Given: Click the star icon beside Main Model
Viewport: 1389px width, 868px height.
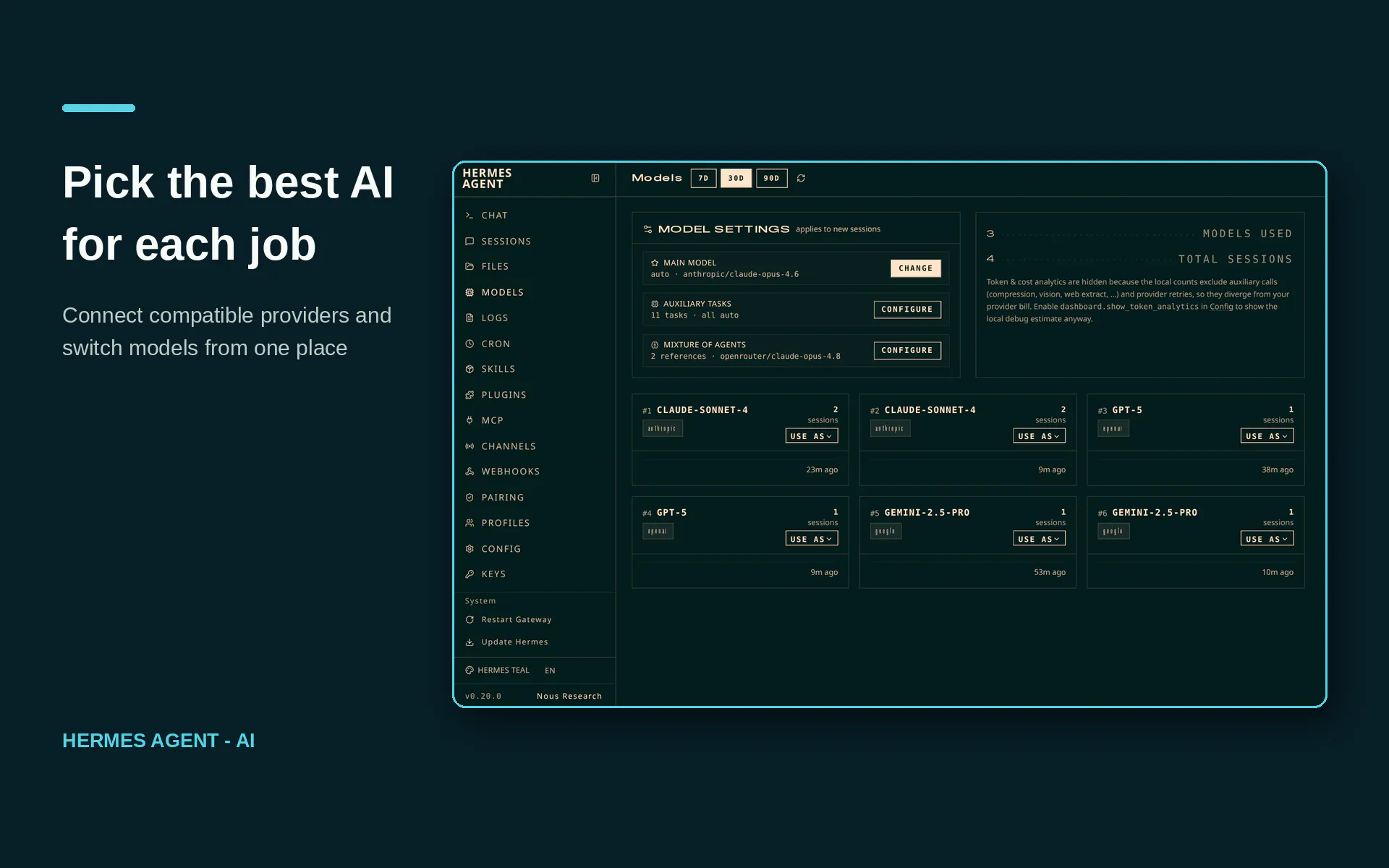Looking at the screenshot, I should 655,263.
